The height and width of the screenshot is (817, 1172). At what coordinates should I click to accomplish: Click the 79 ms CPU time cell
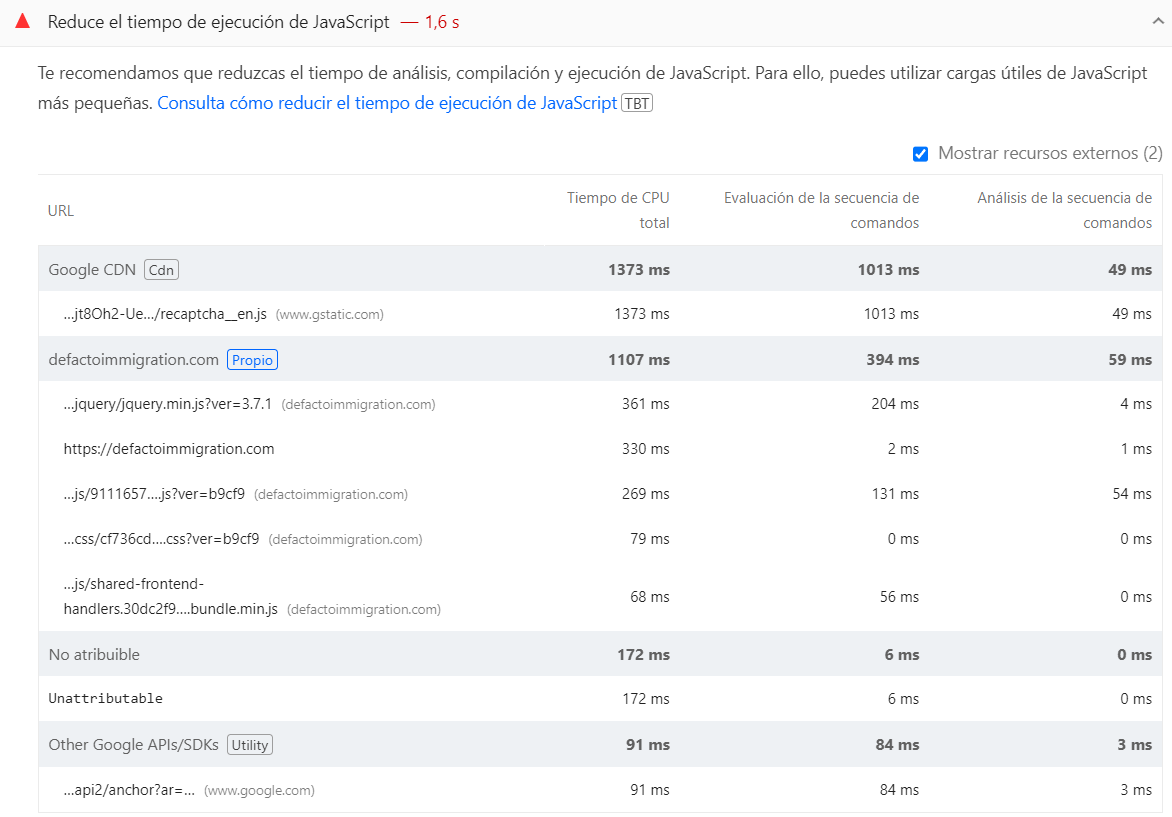coord(650,538)
